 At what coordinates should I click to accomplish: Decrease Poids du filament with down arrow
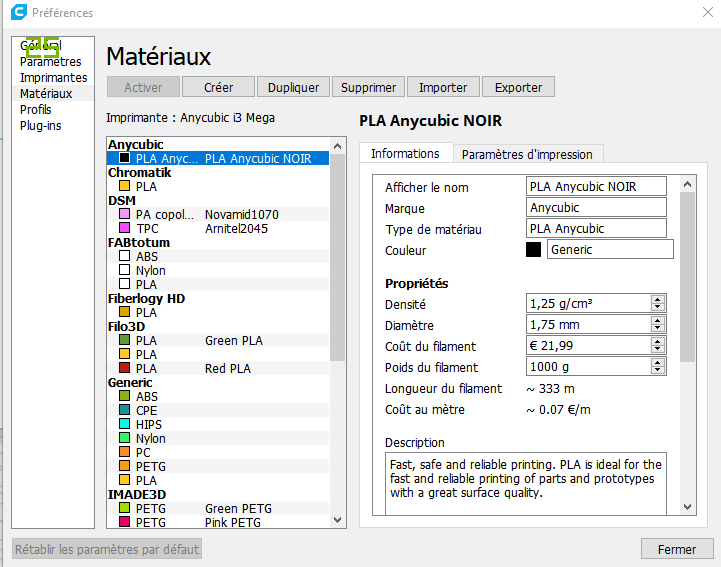coord(658,371)
